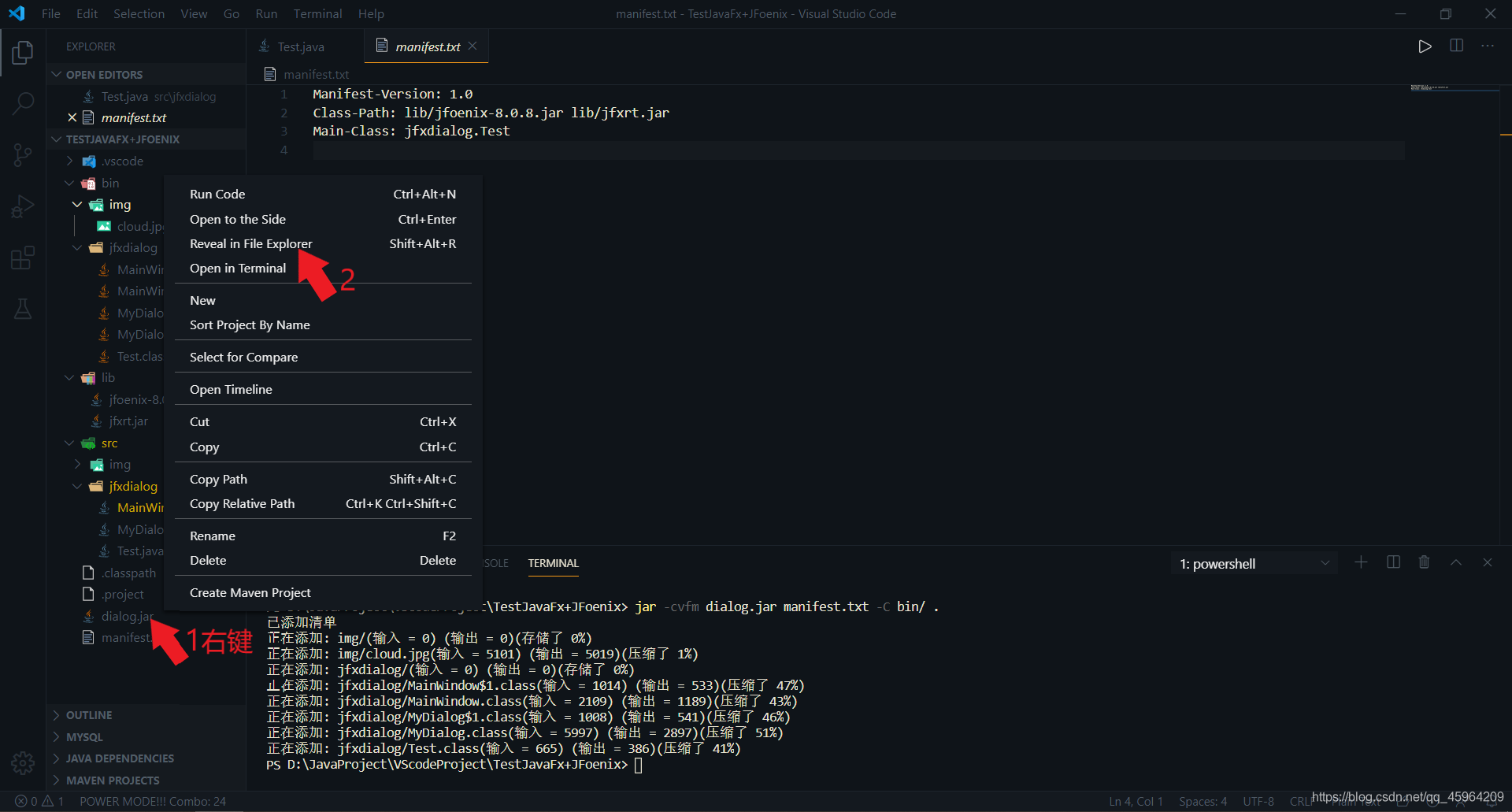Open the Source Control view
The height and width of the screenshot is (812, 1512).
point(23,154)
